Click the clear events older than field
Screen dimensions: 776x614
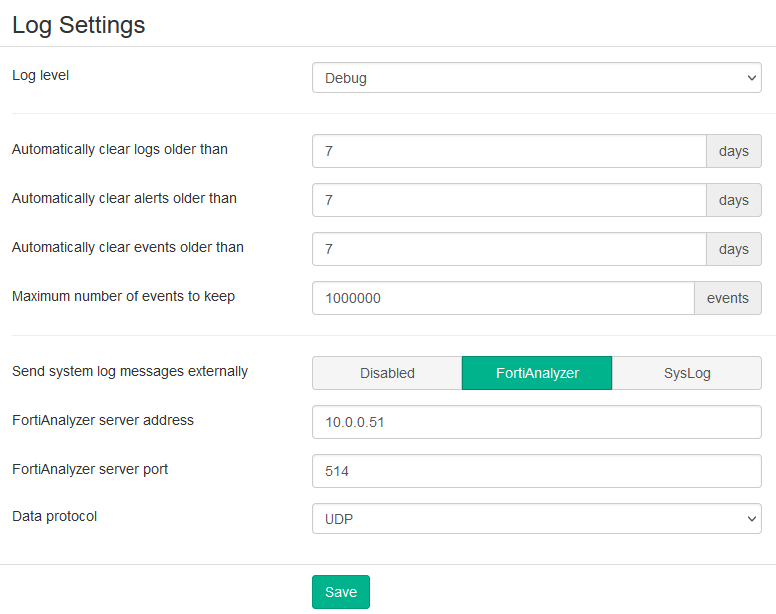pyautogui.click(x=509, y=249)
